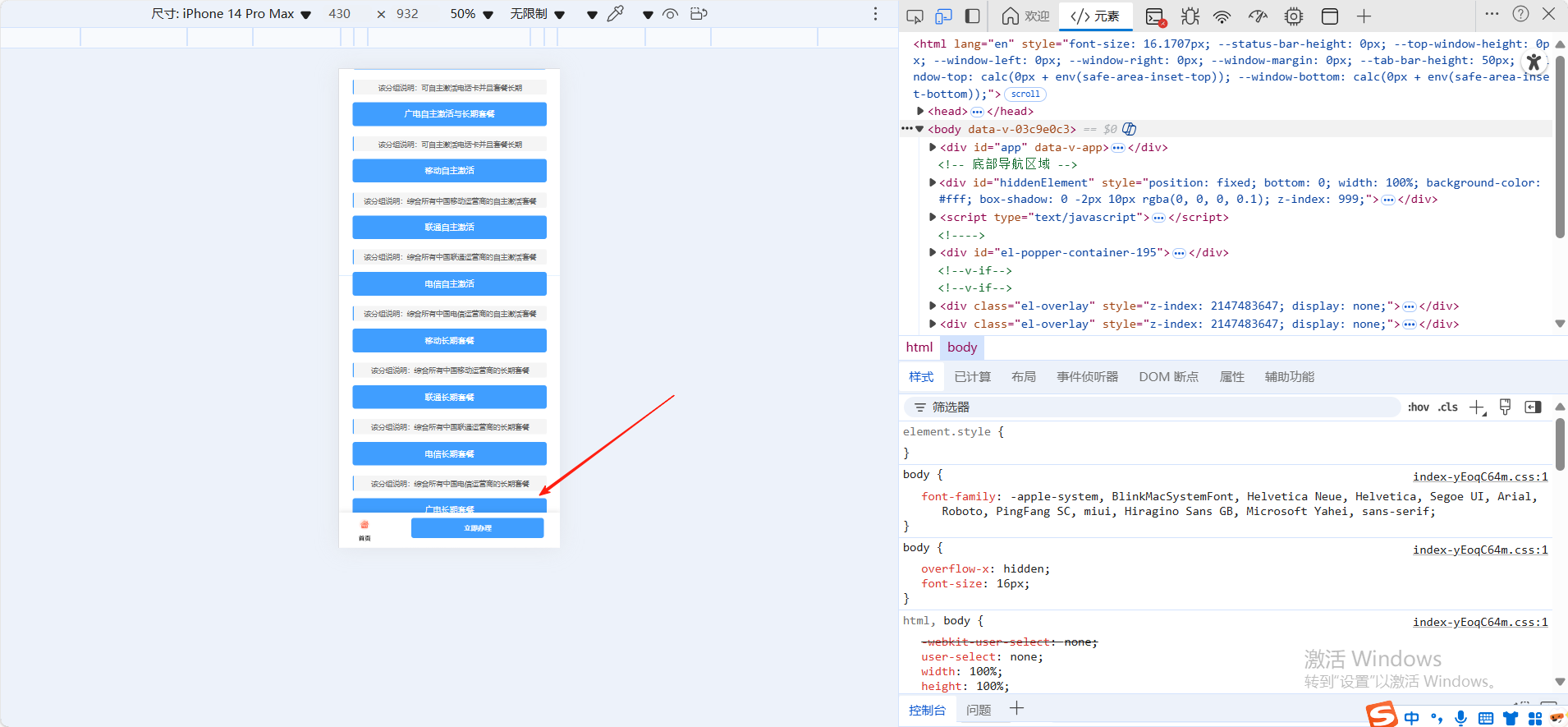Open the Performance gauge icon tool
The height and width of the screenshot is (727, 1568).
click(x=1258, y=16)
